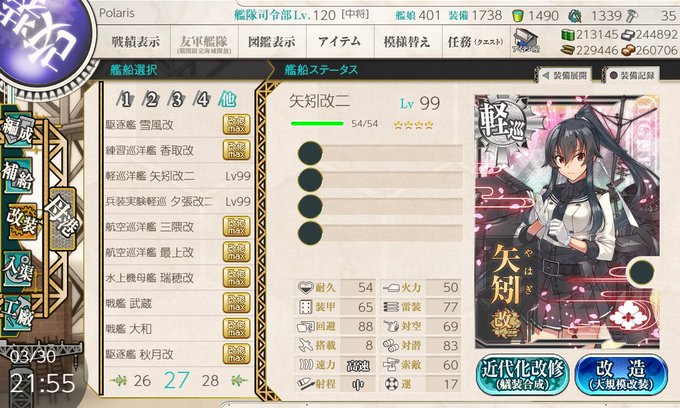
Task: Open the 入渠 docking sidebar icon
Action: tap(17, 269)
